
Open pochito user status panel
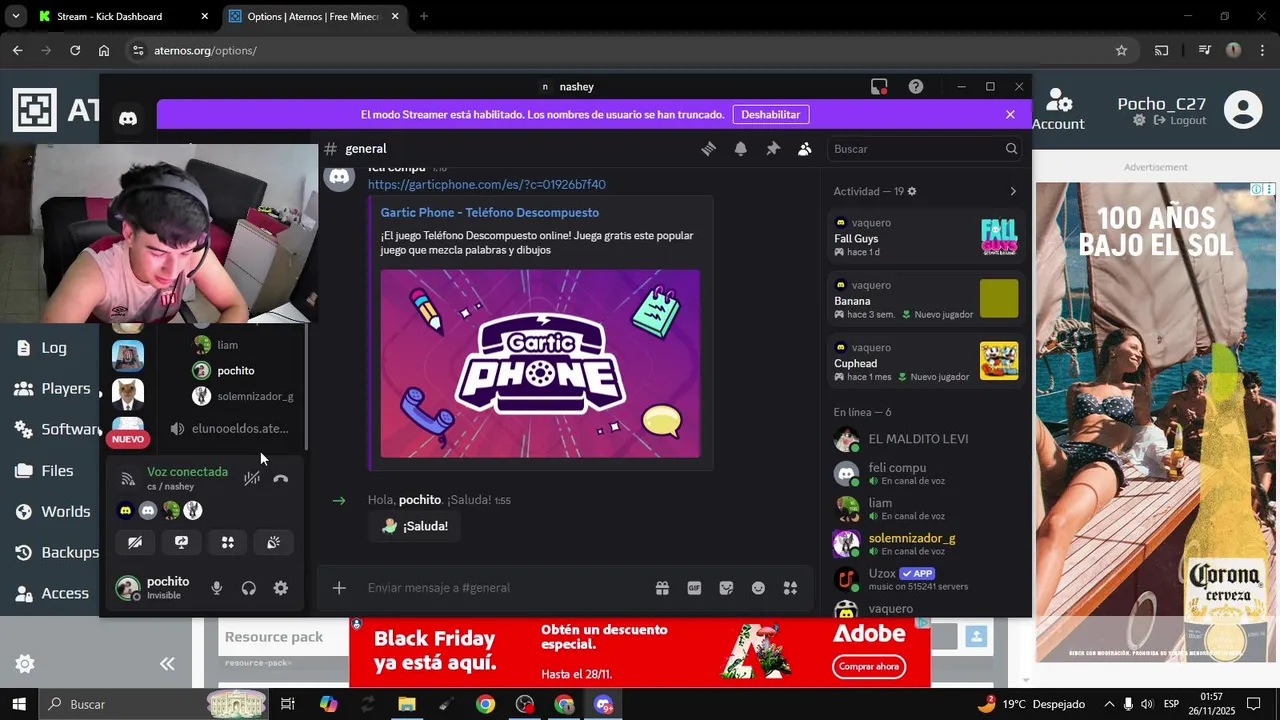(x=155, y=588)
